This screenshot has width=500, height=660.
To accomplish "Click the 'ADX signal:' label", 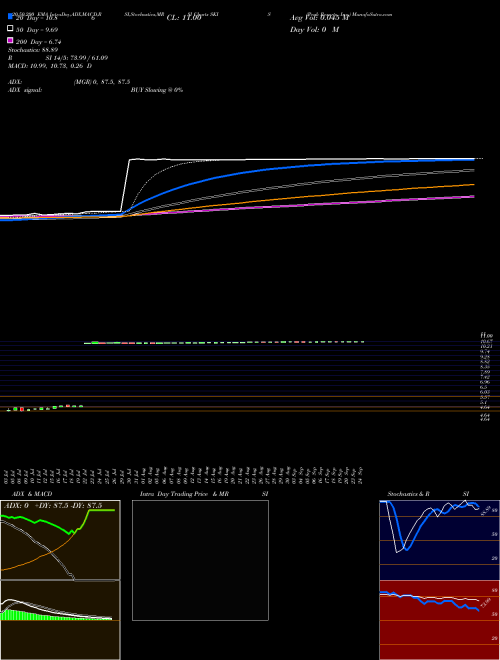I will pyautogui.click(x=25, y=90).
